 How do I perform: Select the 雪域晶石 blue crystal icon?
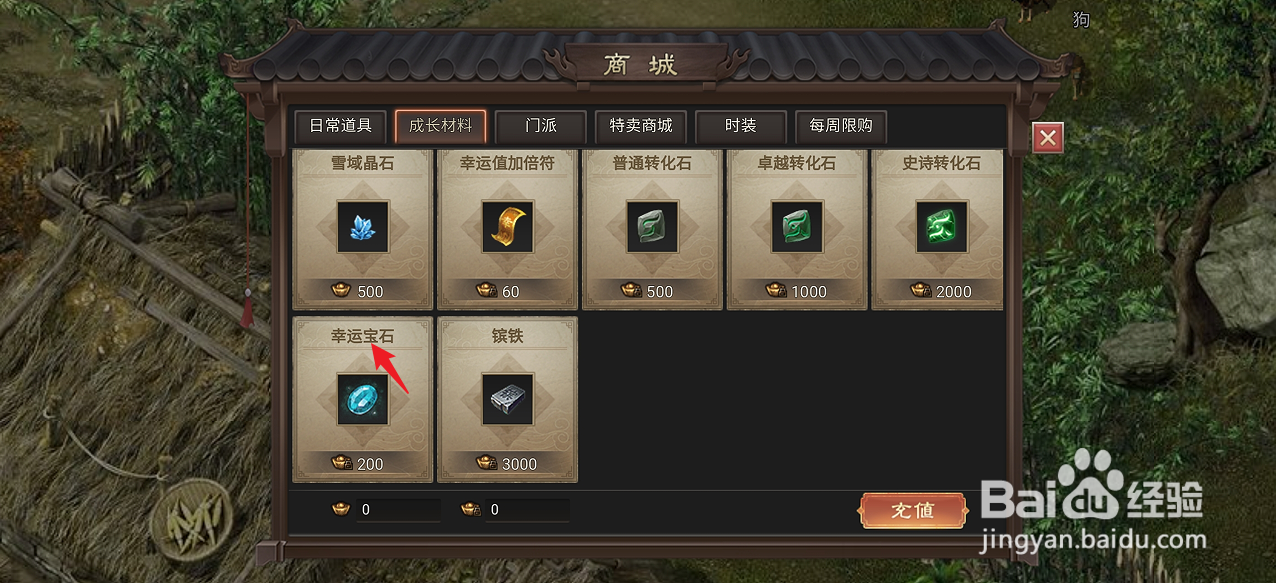pos(362,227)
